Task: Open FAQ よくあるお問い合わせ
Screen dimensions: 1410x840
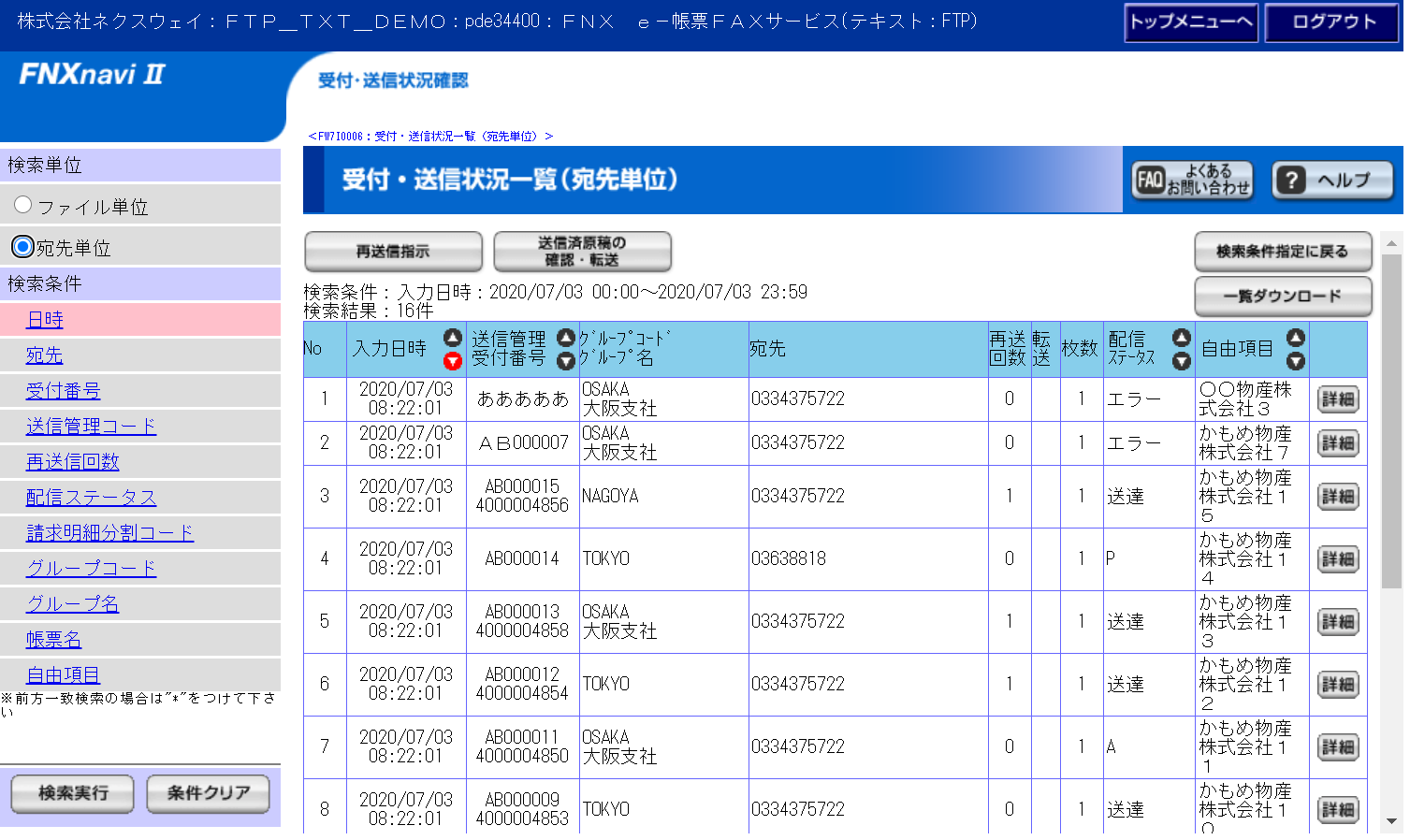Action: (x=1193, y=180)
